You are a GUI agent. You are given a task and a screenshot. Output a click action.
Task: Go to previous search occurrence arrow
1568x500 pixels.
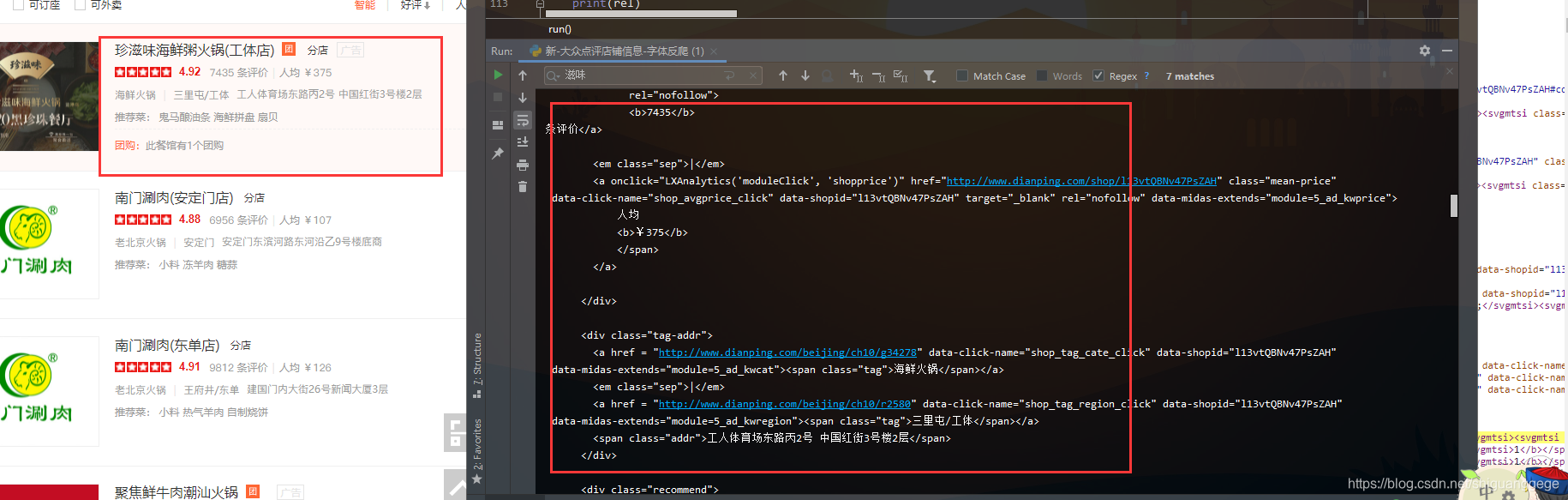coord(783,75)
